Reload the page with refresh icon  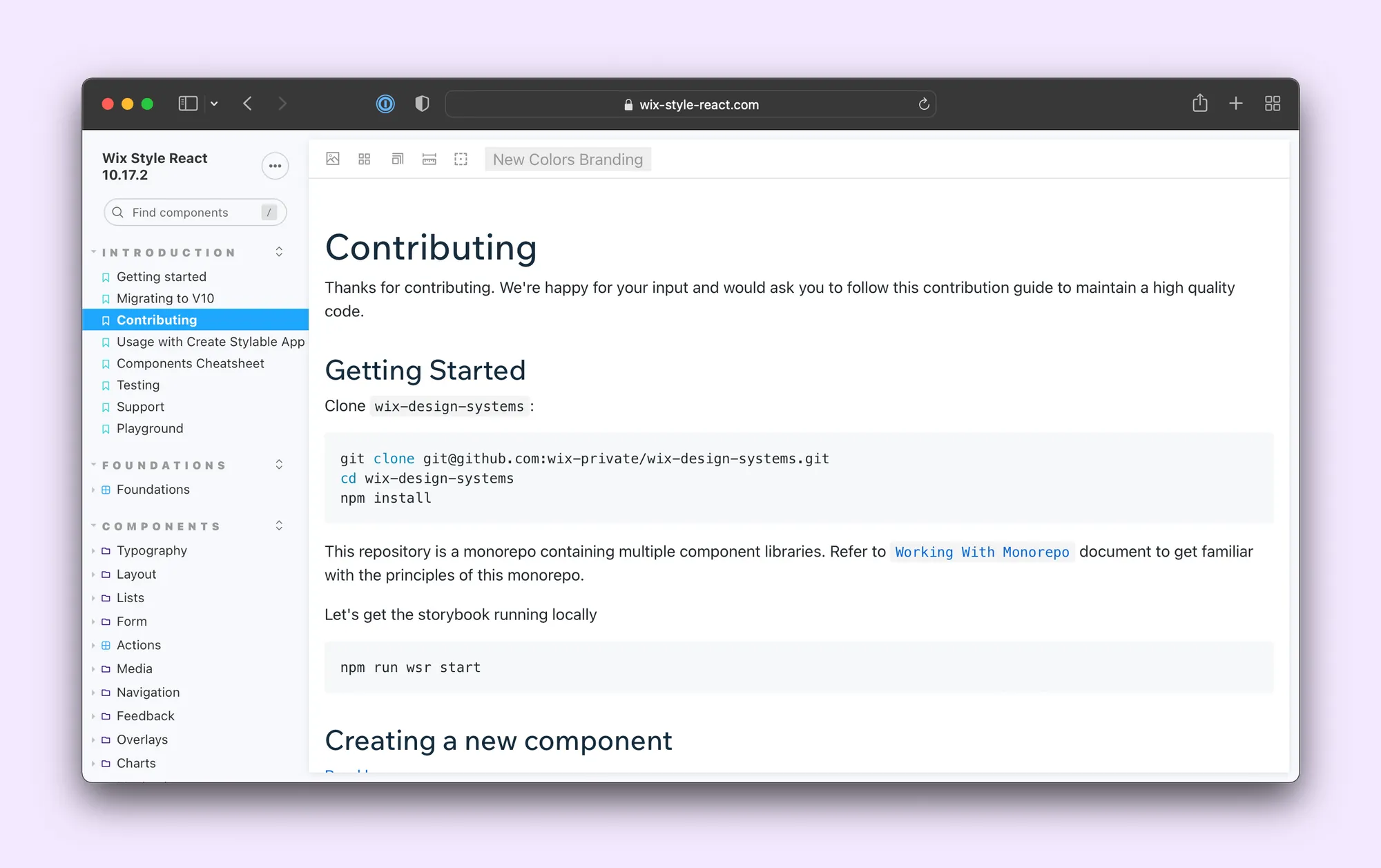pos(923,104)
